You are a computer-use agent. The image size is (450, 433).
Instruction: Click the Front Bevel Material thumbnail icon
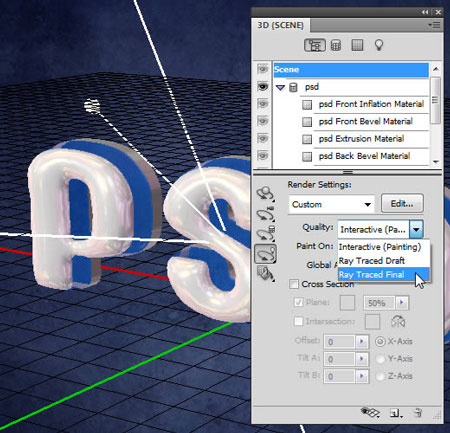307,122
